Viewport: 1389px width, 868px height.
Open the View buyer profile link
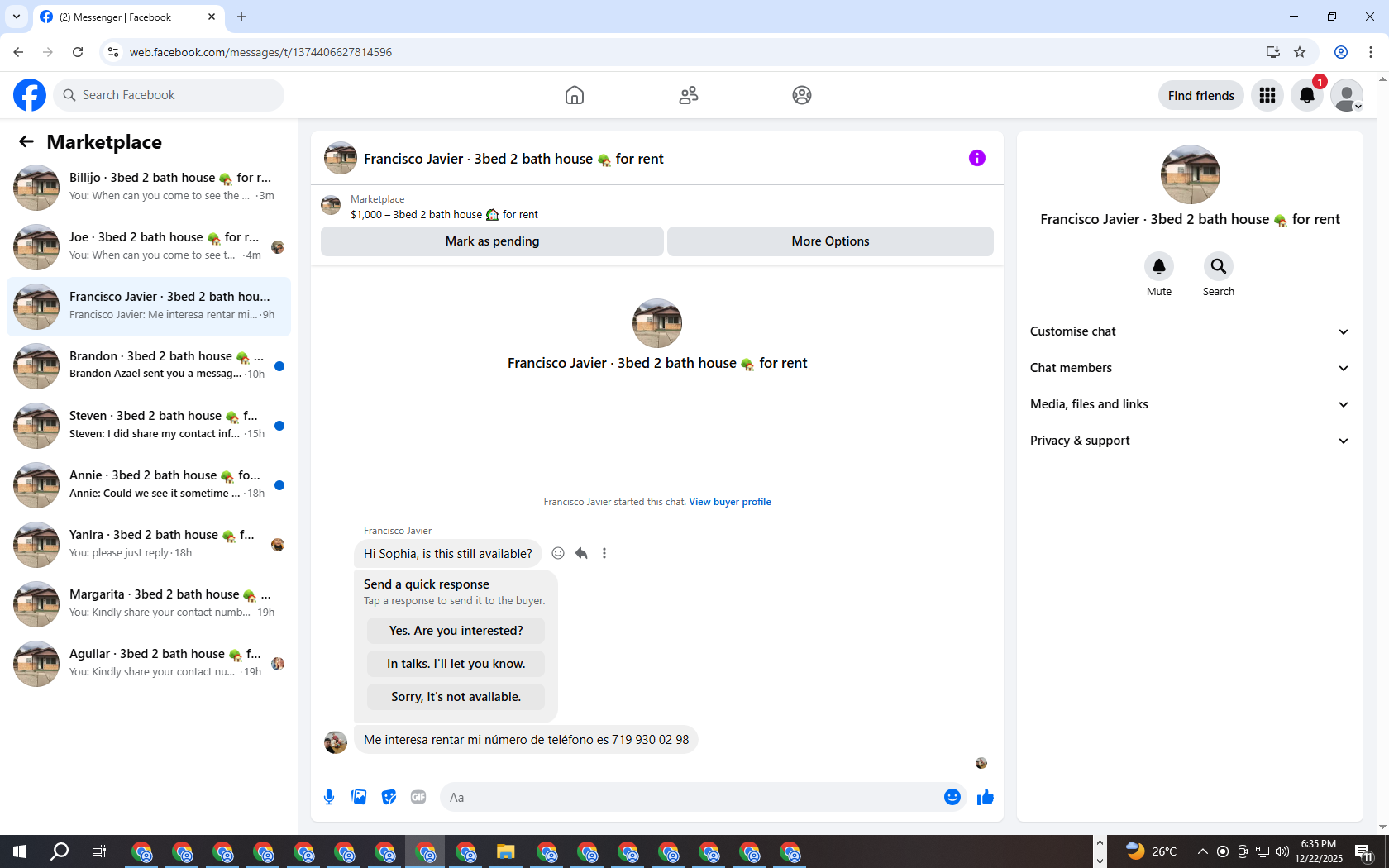coord(729,502)
